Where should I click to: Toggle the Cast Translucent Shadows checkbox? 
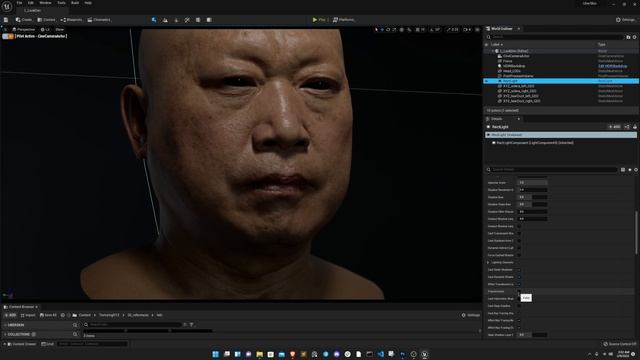click(x=519, y=233)
